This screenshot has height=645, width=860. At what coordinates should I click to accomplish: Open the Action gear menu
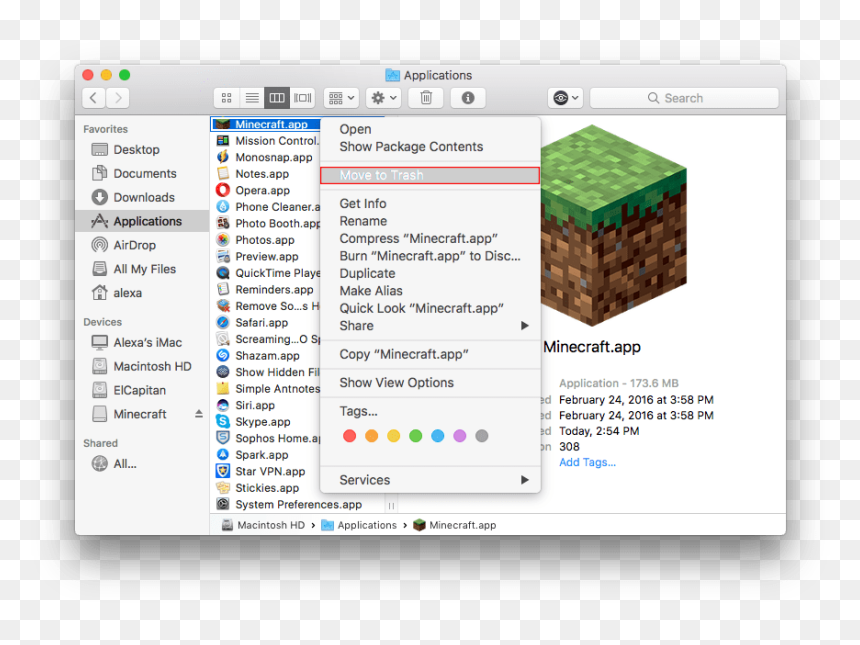click(383, 98)
